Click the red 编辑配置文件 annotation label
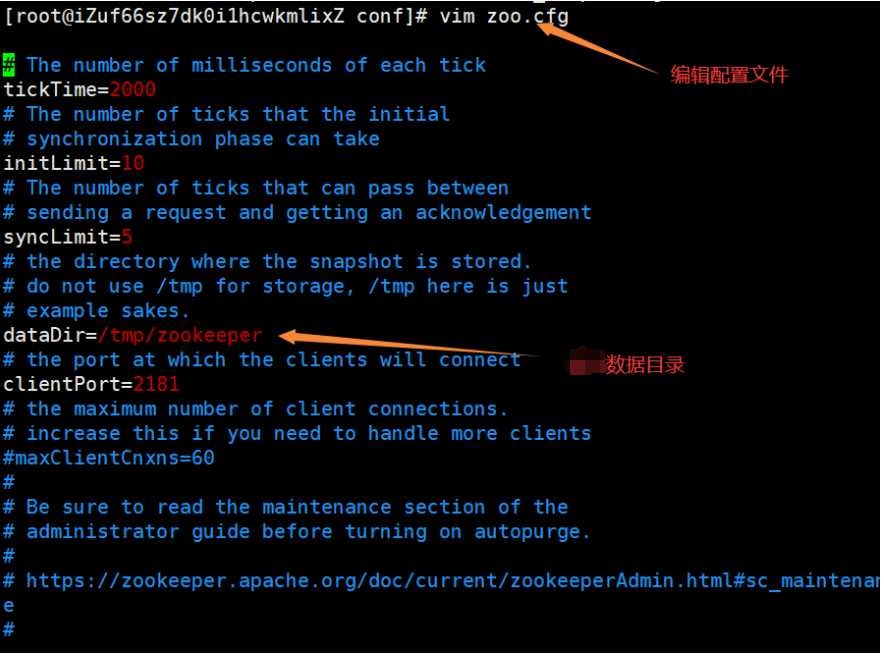The width and height of the screenshot is (884, 661). tap(729, 75)
